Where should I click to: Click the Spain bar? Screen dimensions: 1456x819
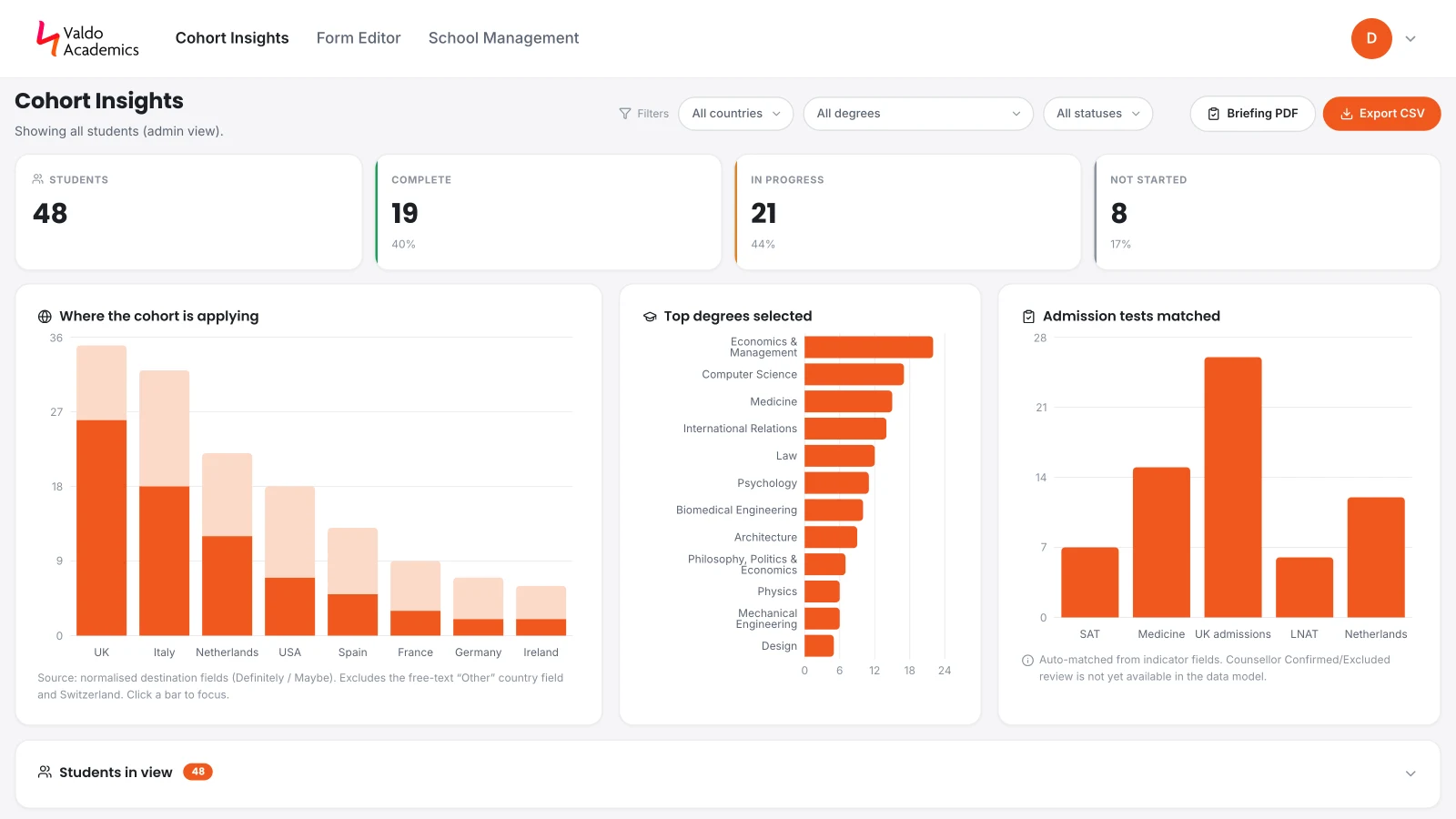(352, 581)
